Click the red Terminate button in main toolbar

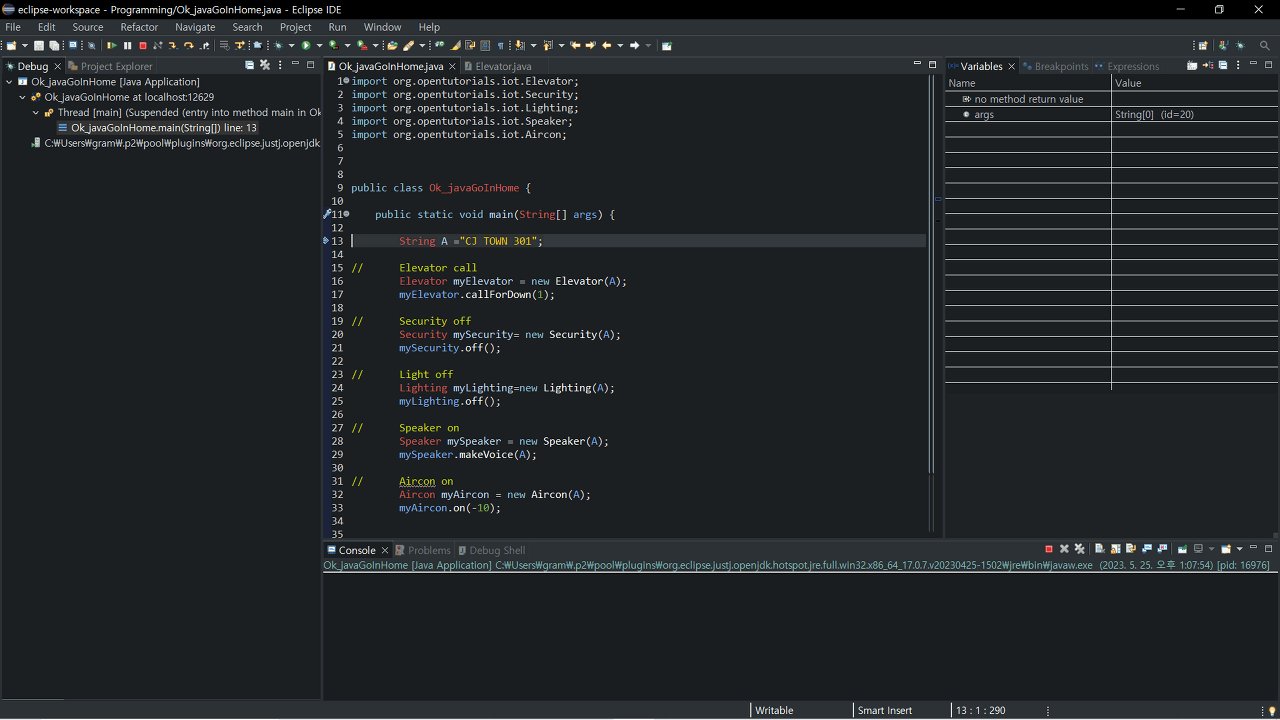[x=143, y=45]
